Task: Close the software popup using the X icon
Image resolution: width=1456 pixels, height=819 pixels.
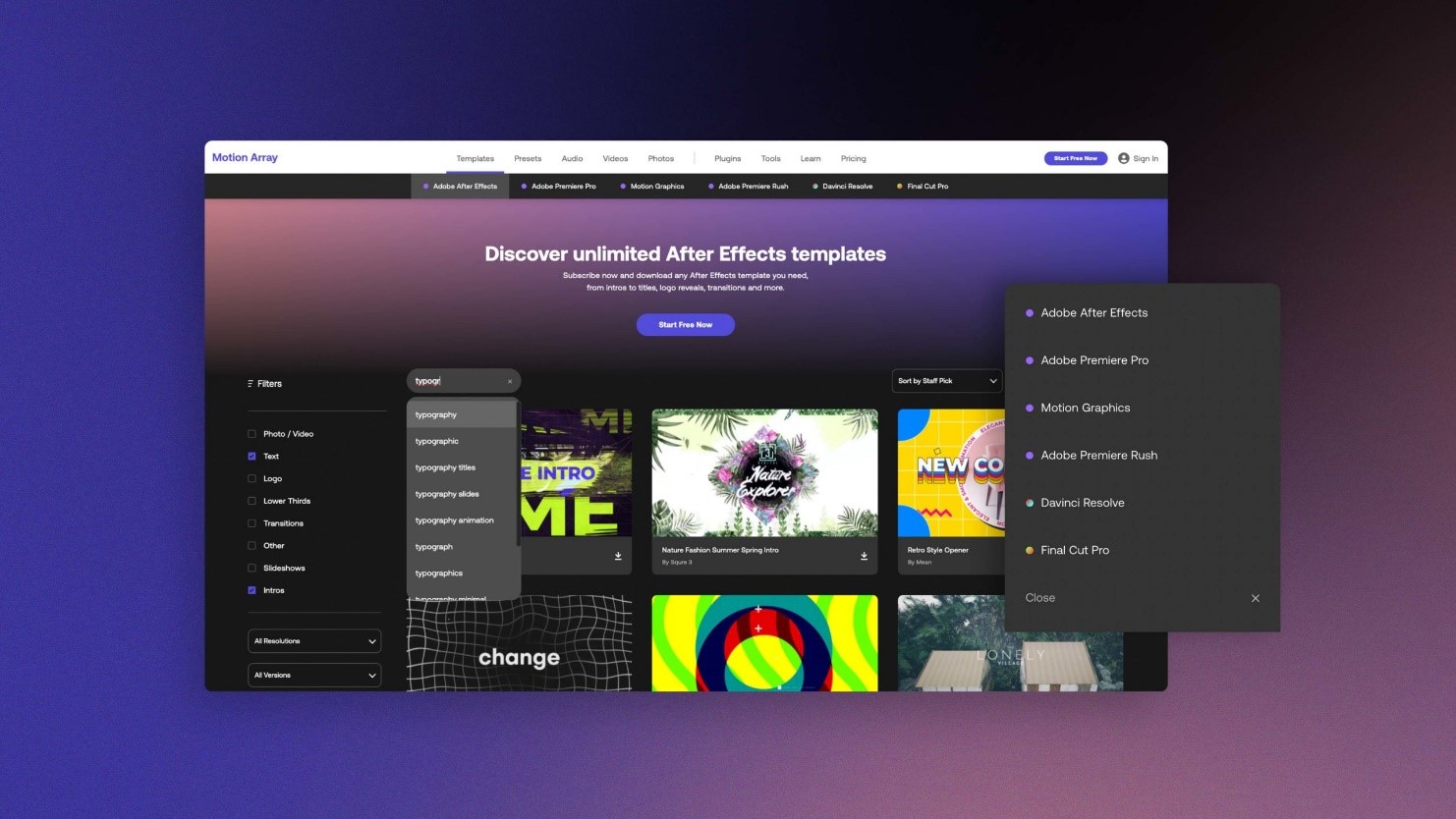Action: point(1255,598)
